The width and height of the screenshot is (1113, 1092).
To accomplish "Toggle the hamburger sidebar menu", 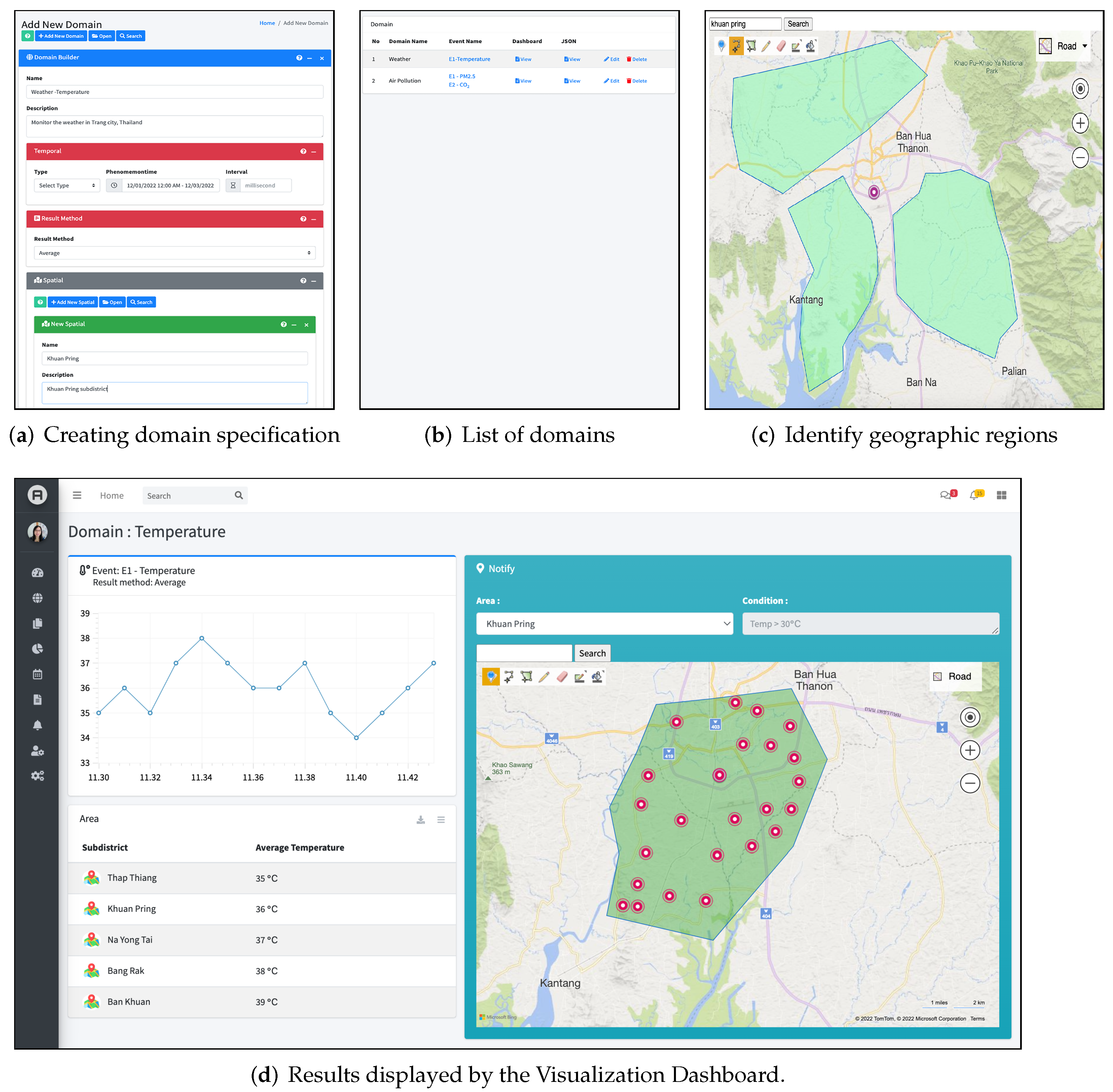I will (x=77, y=495).
